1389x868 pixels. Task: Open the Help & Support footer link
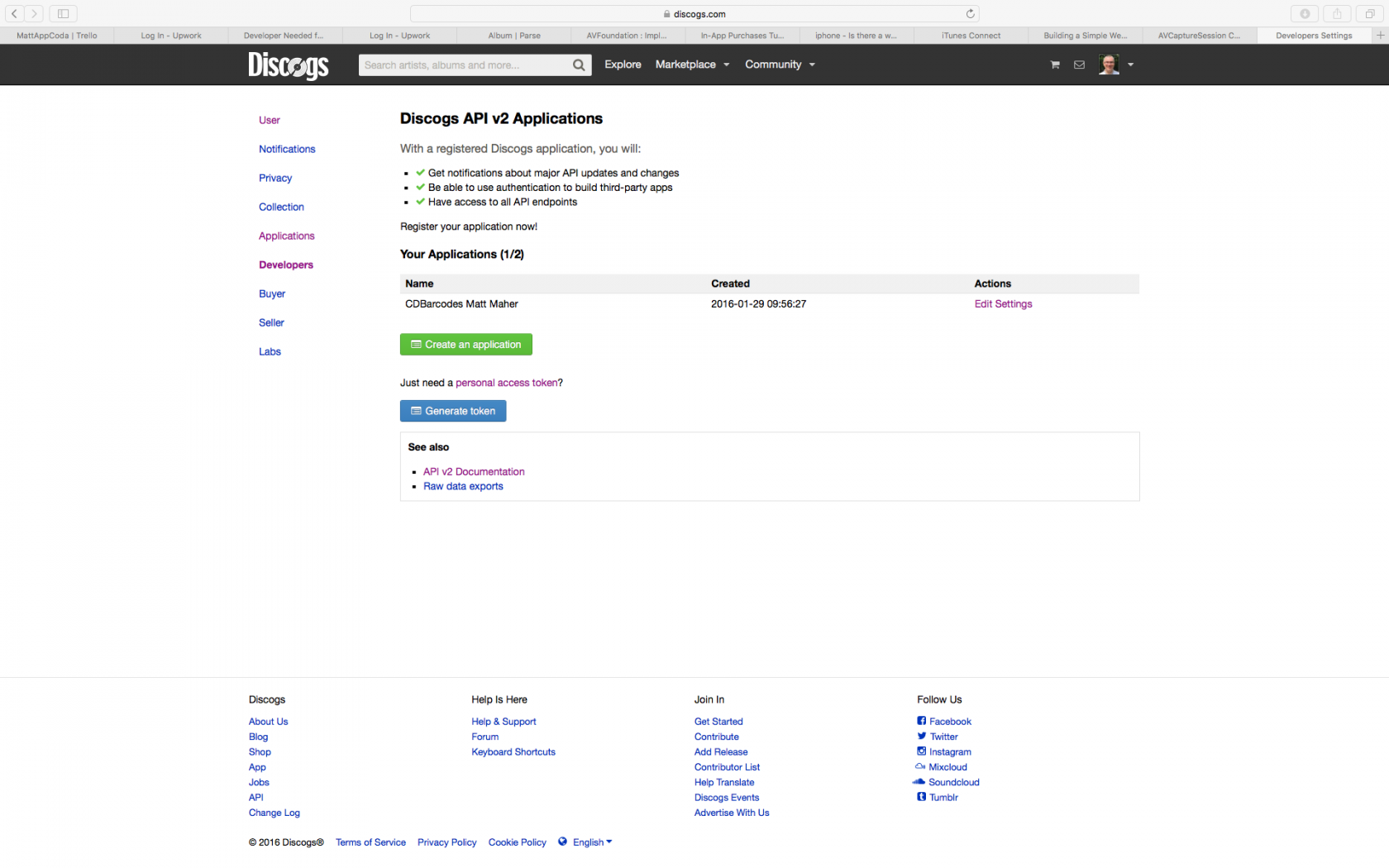[504, 722]
